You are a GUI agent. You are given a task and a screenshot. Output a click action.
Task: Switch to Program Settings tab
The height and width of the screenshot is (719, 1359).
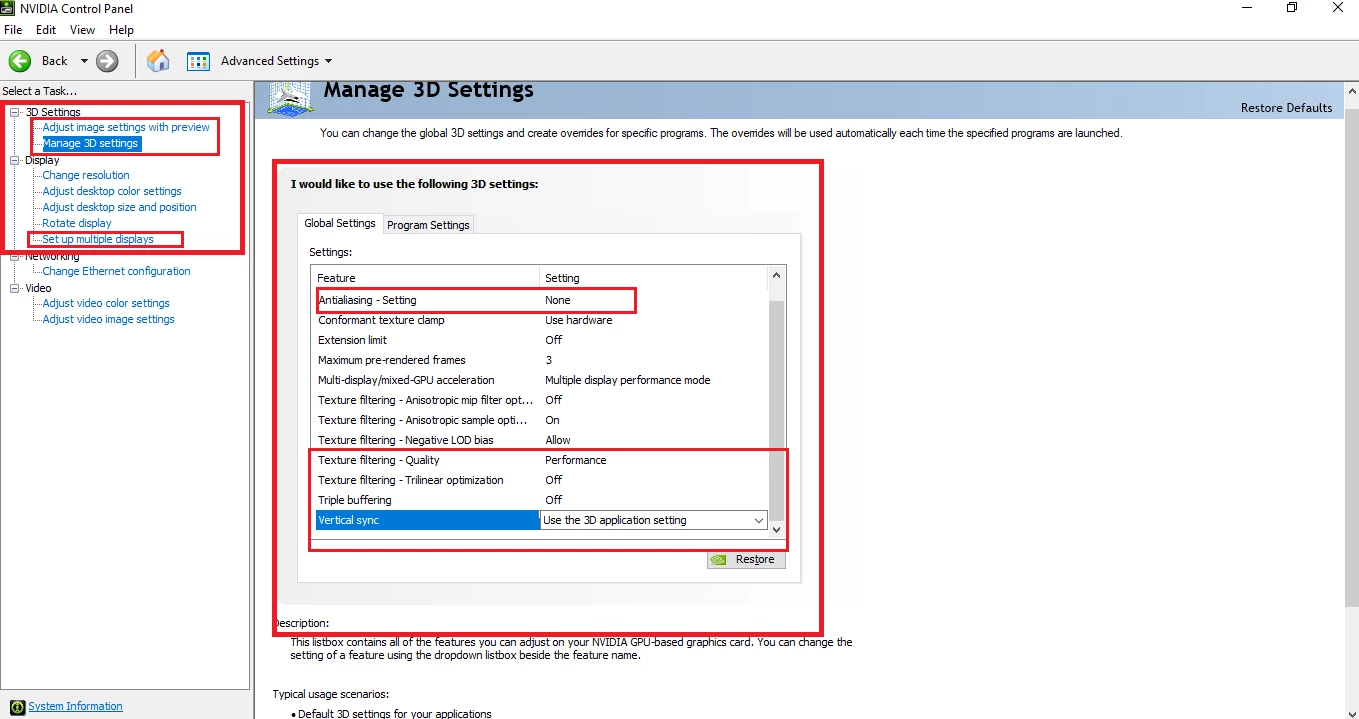pos(428,225)
